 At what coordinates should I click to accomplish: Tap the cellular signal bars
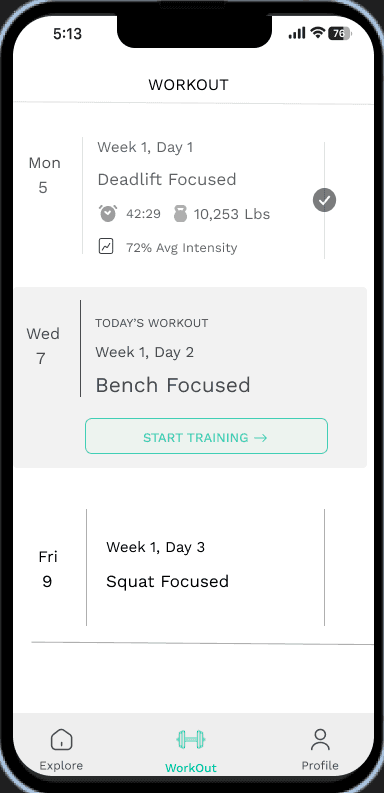tap(297, 33)
